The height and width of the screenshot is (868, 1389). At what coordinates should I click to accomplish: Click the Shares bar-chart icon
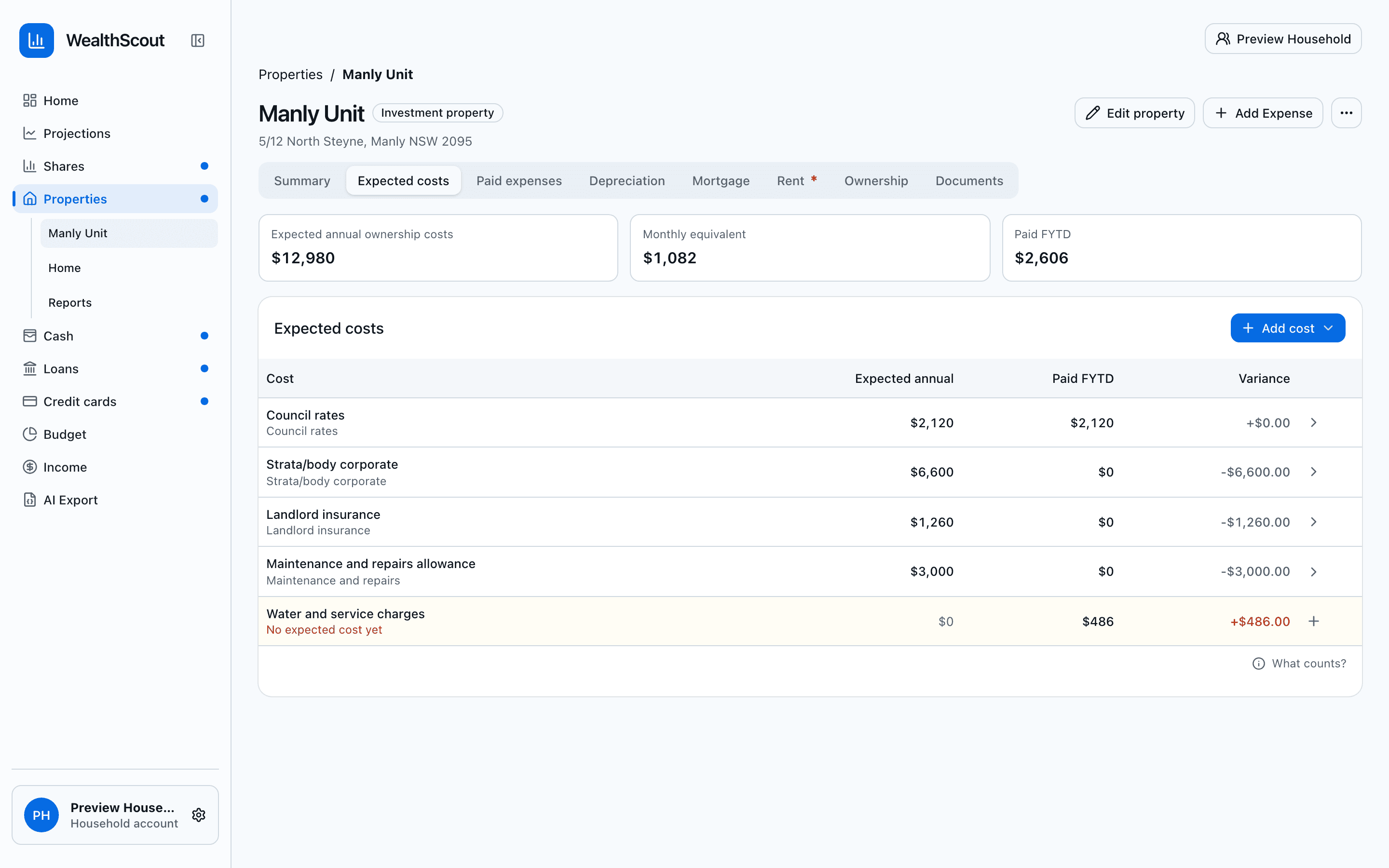coord(30,166)
